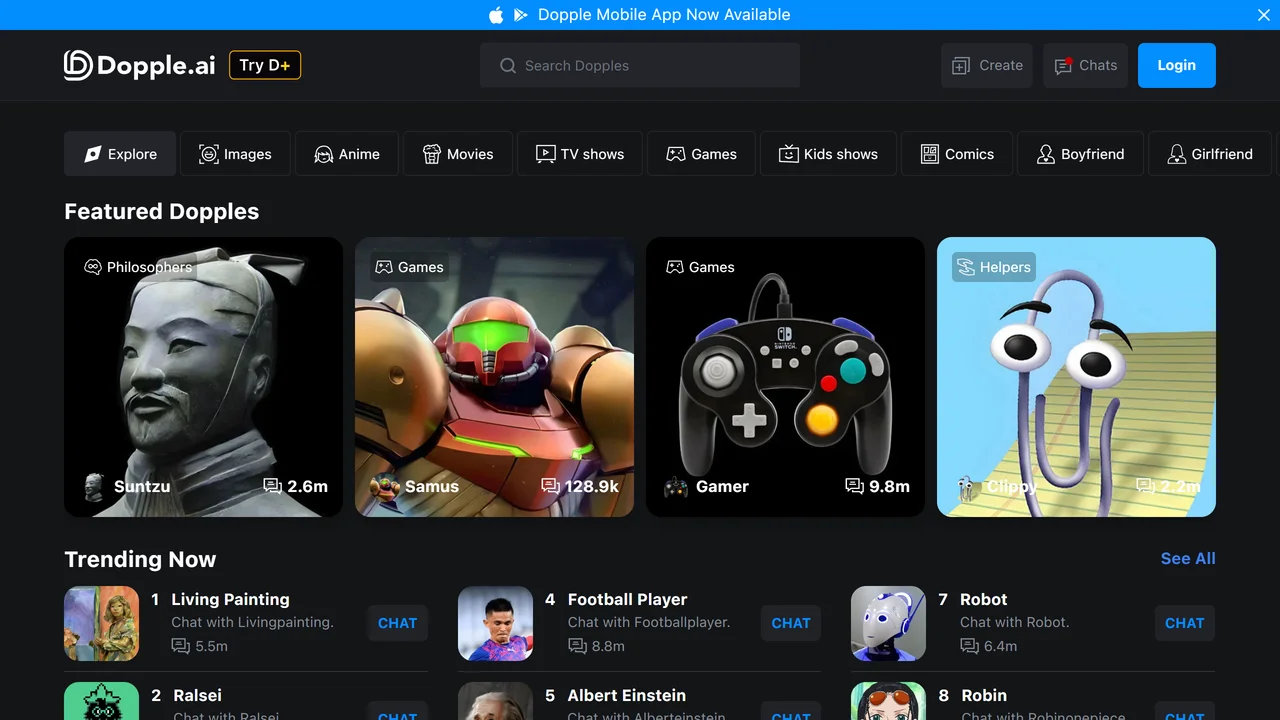1280x720 pixels.
Task: Start a chat with Robot
Action: 1185,623
